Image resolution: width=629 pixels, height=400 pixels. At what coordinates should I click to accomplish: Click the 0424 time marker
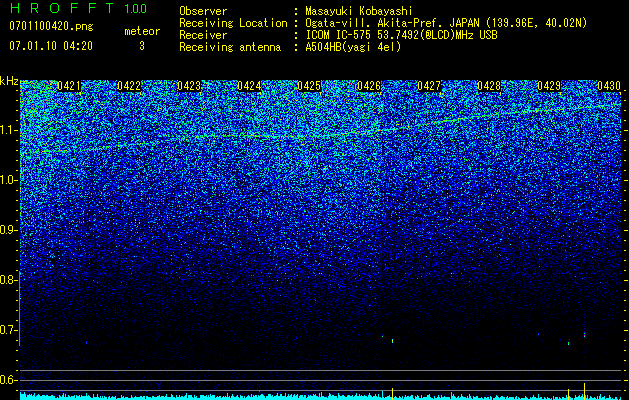[249, 86]
